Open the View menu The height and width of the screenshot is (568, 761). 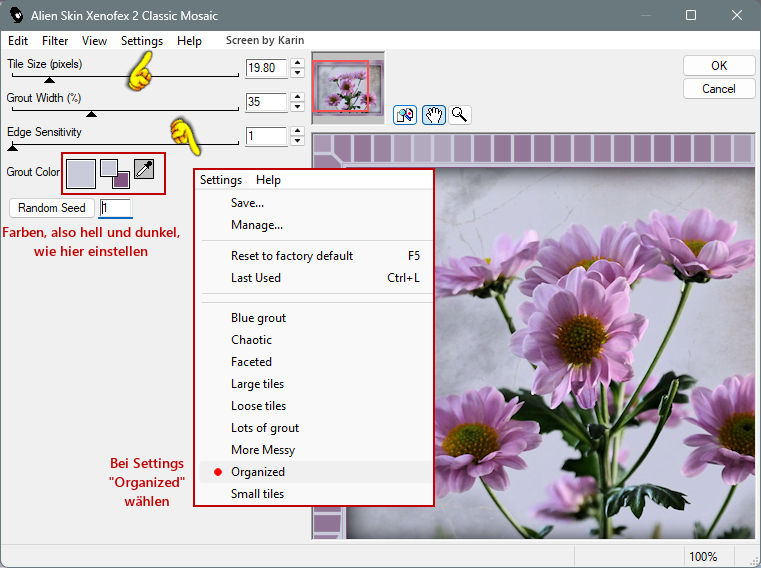[95, 41]
